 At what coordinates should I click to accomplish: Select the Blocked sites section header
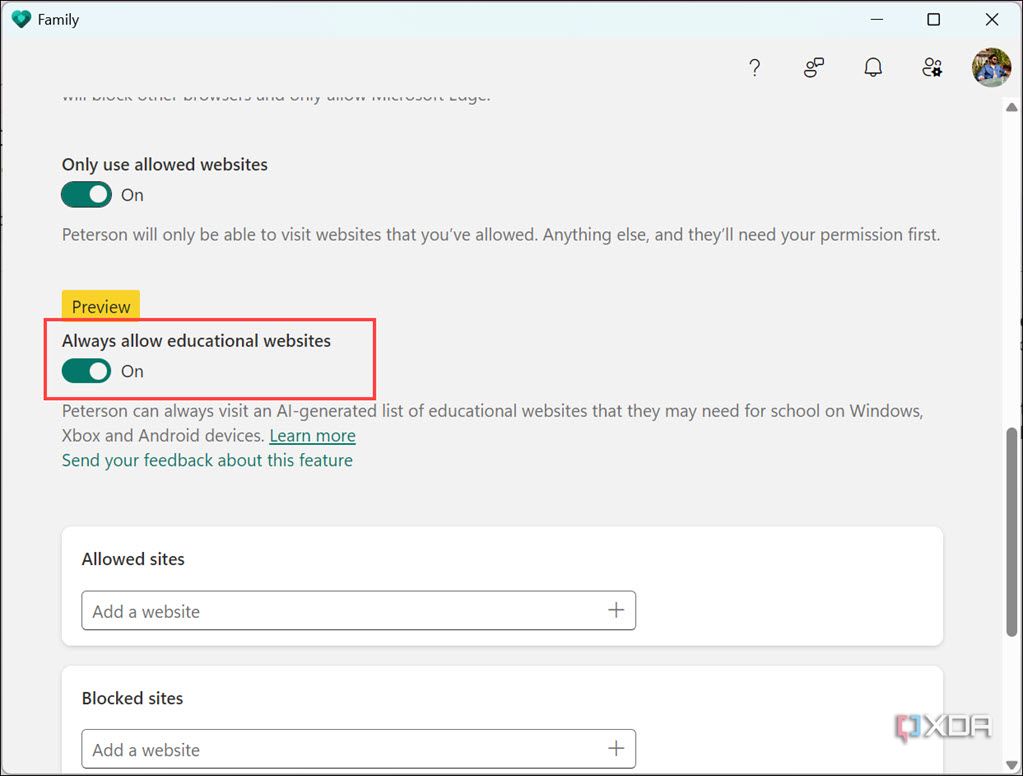pyautogui.click(x=132, y=698)
